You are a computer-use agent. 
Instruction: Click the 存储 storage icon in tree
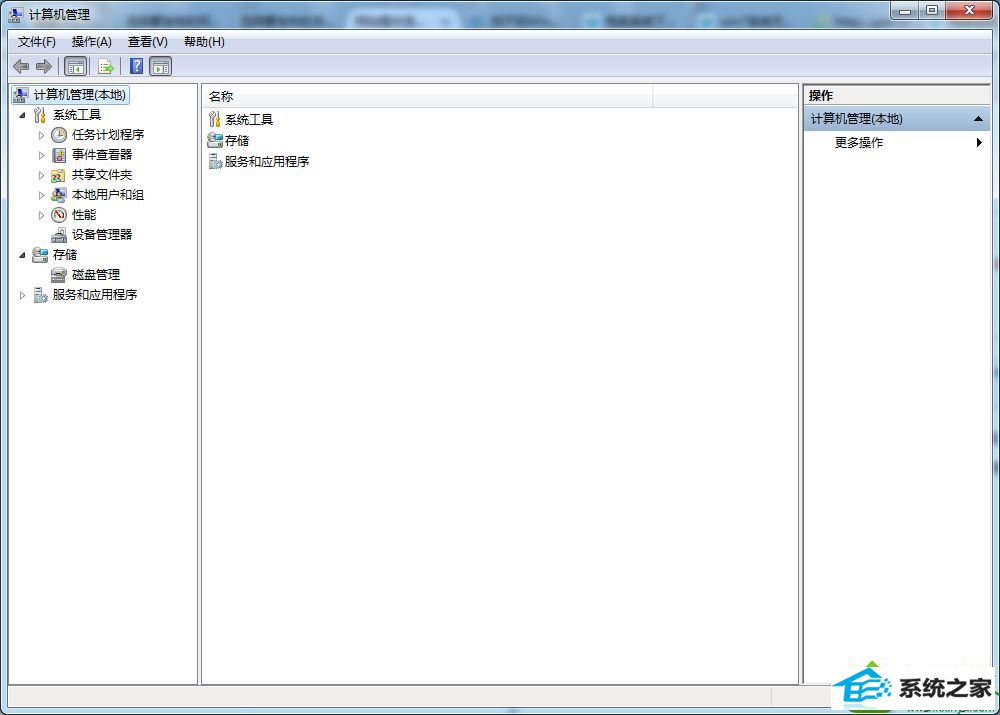pos(40,255)
